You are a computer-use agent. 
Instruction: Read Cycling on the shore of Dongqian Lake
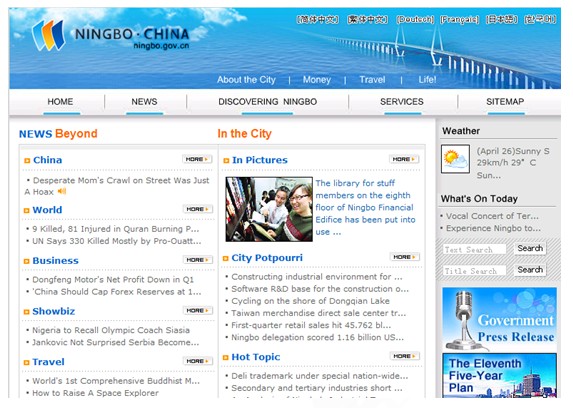tap(310, 301)
